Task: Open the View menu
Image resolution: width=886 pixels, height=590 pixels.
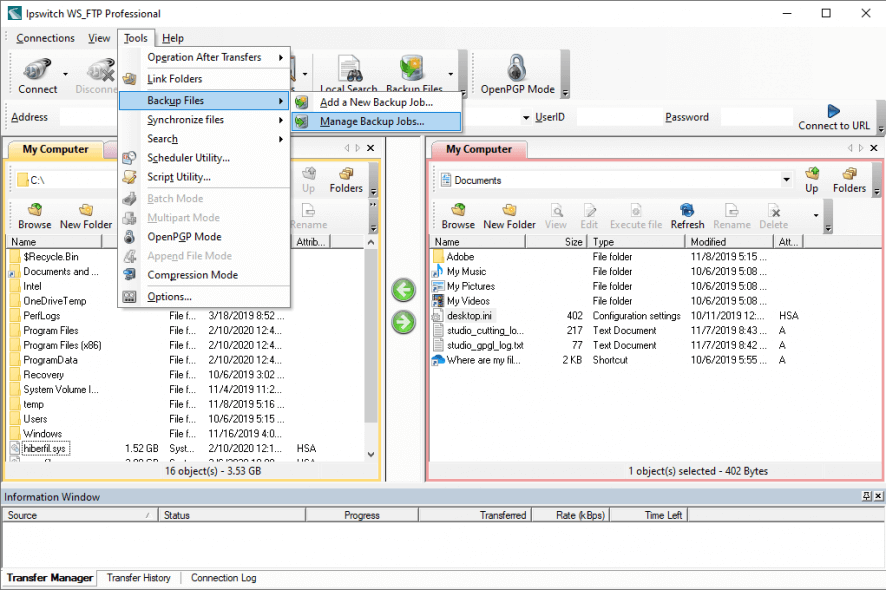Action: click(99, 38)
